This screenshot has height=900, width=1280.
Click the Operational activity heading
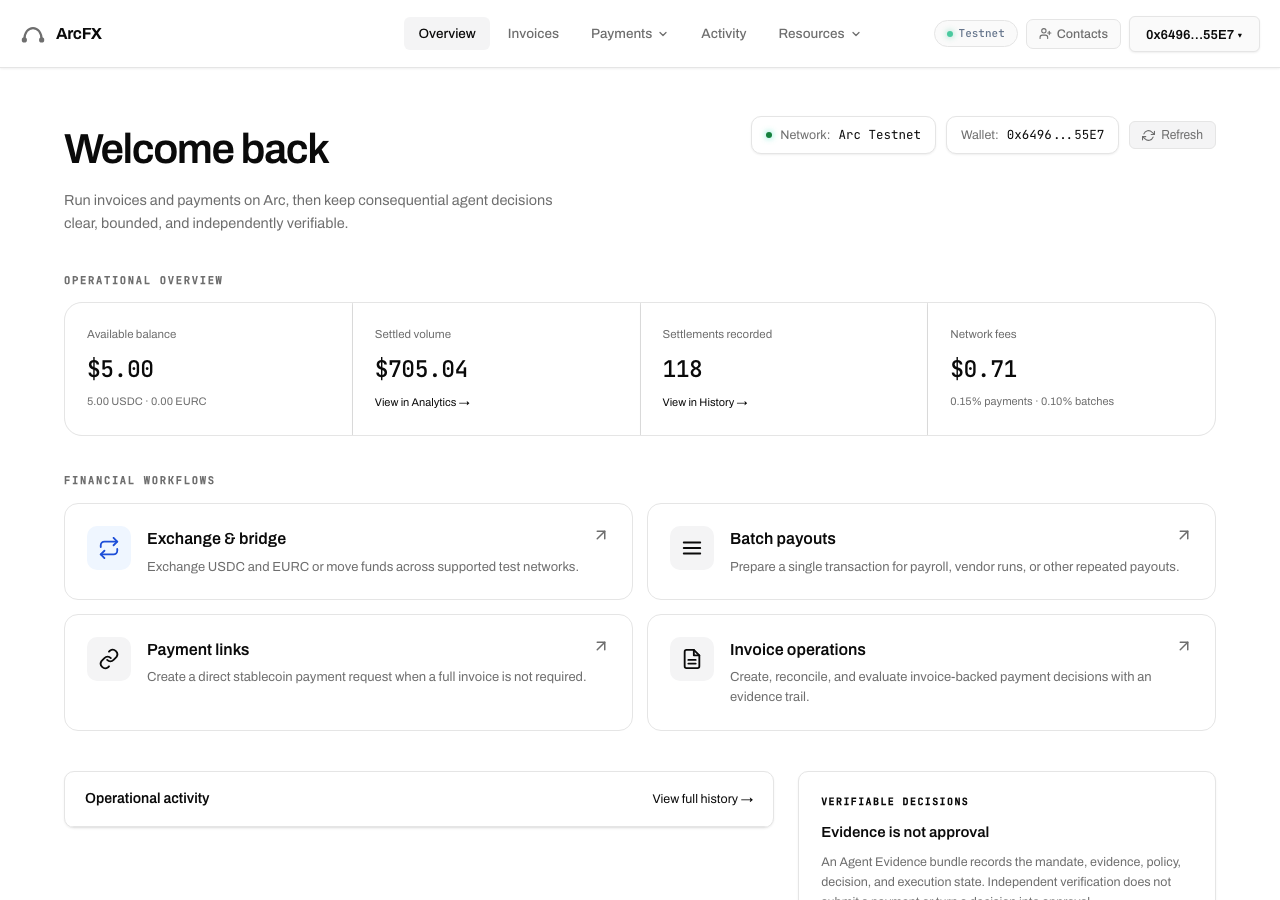[147, 798]
